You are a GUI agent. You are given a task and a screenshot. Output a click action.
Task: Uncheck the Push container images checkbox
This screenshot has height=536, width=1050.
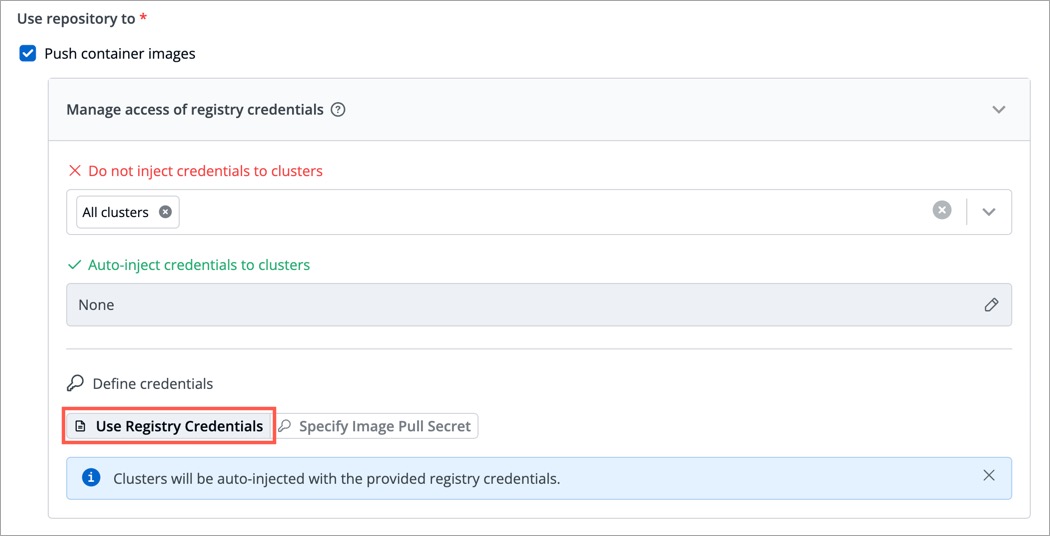[x=28, y=54]
